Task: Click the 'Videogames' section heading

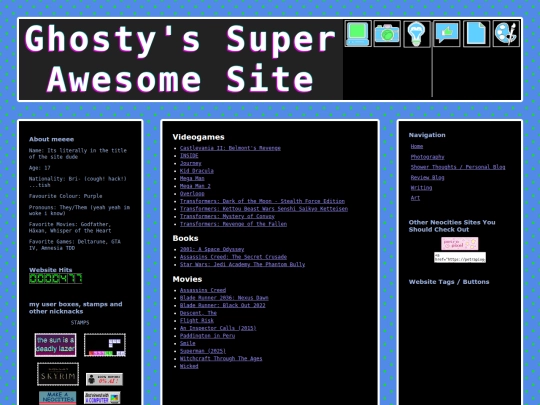Action: pyautogui.click(x=198, y=137)
